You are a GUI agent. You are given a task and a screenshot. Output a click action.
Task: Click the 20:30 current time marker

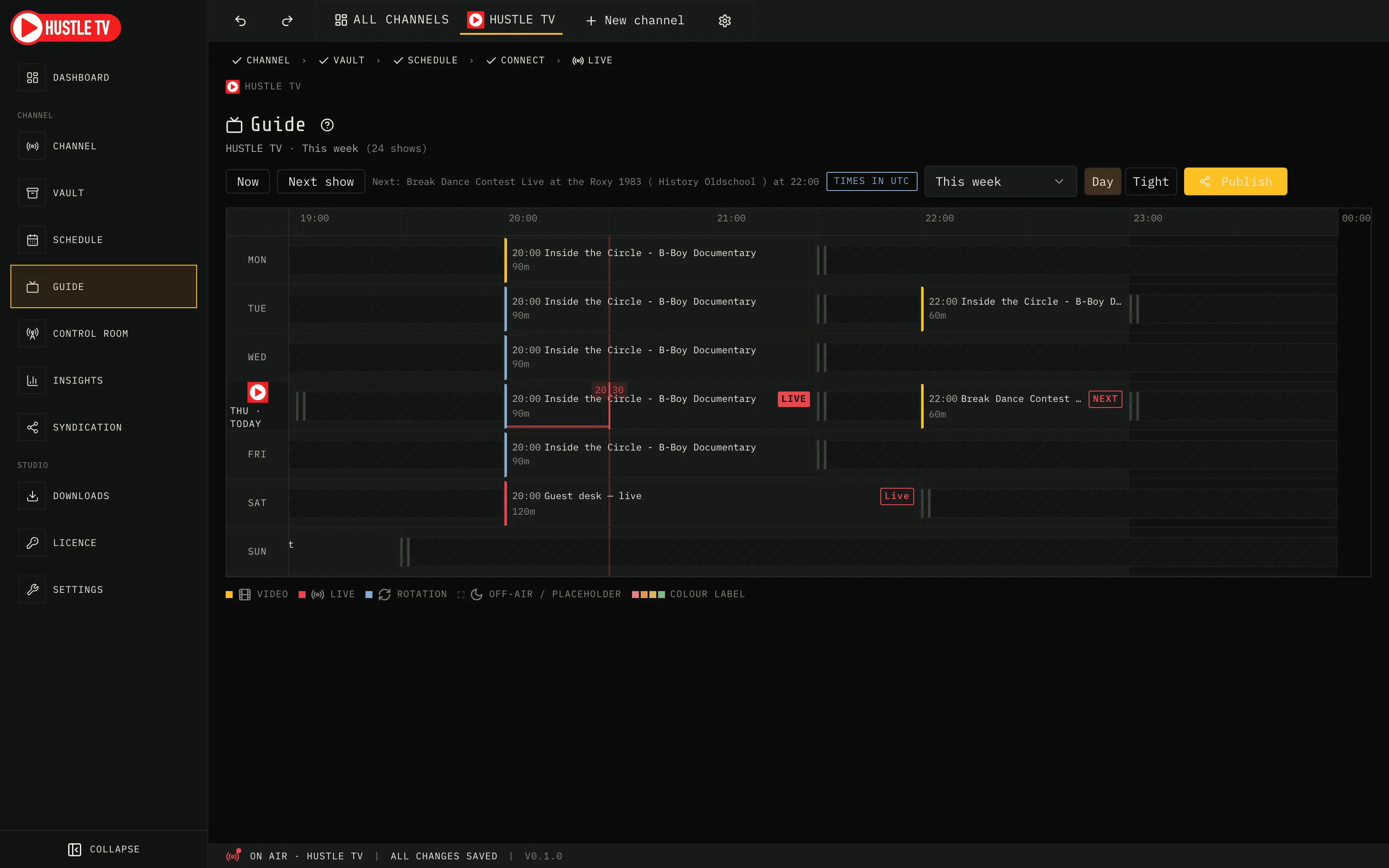[609, 390]
